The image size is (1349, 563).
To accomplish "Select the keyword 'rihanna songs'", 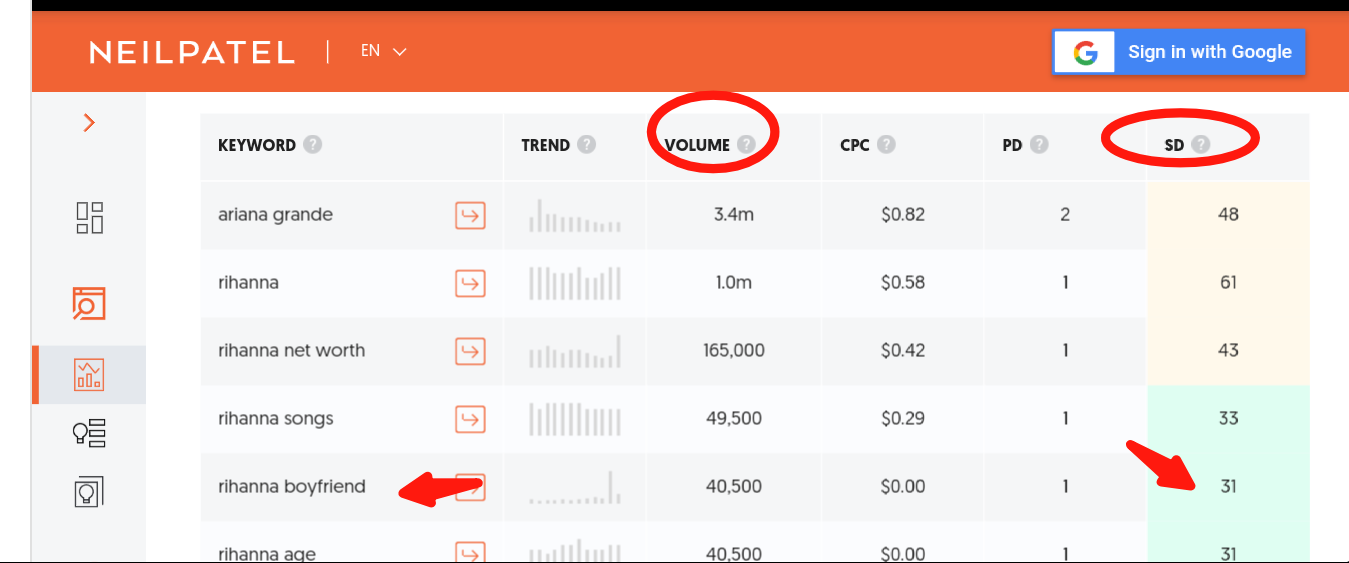I will click(x=275, y=419).
